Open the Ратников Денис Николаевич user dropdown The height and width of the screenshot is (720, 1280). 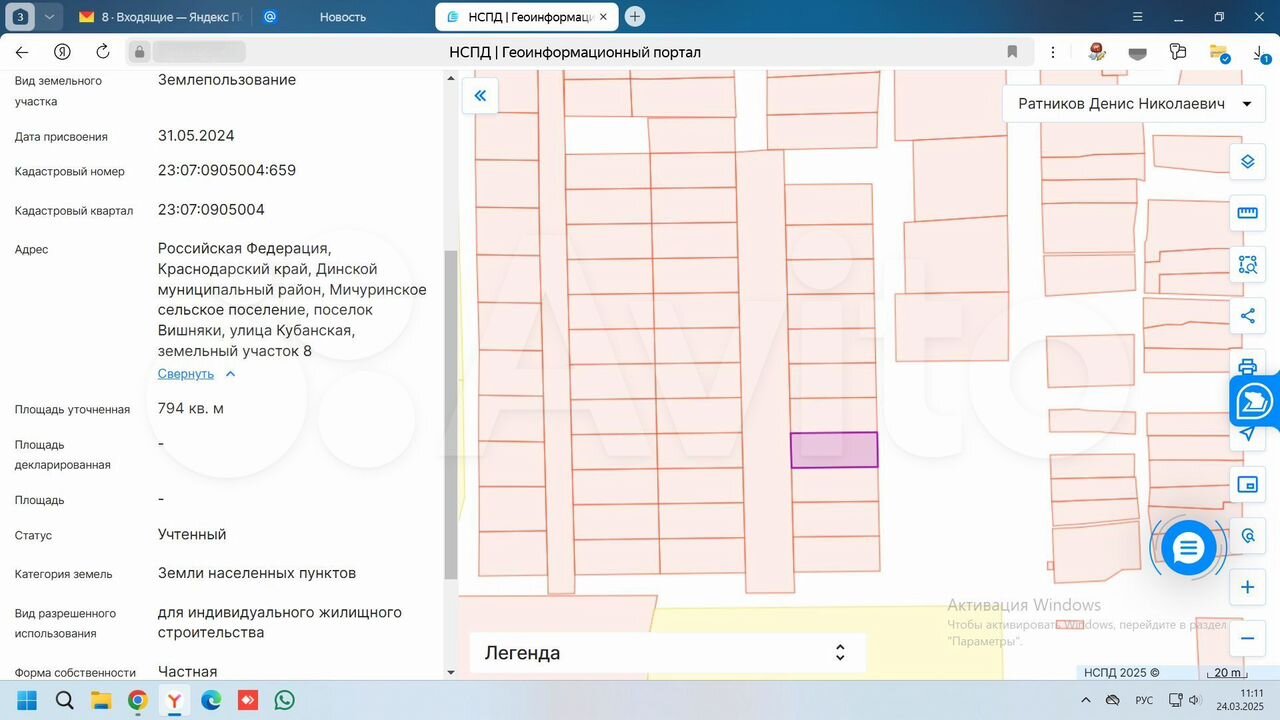(1134, 104)
